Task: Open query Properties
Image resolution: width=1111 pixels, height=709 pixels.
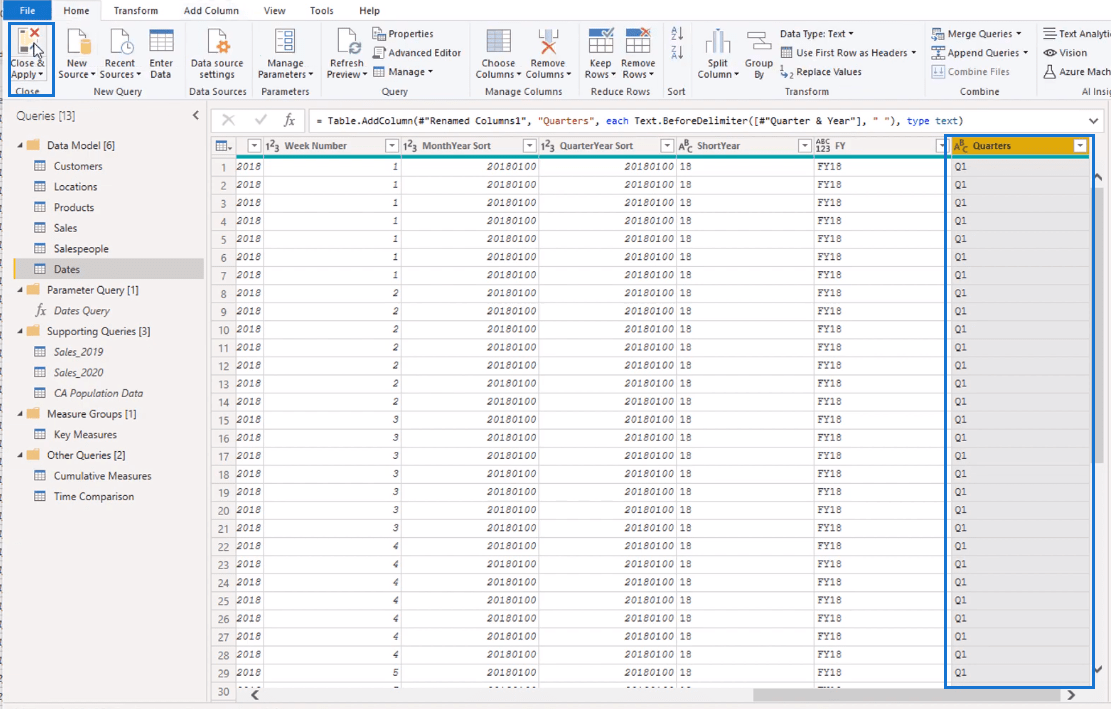Action: [402, 33]
